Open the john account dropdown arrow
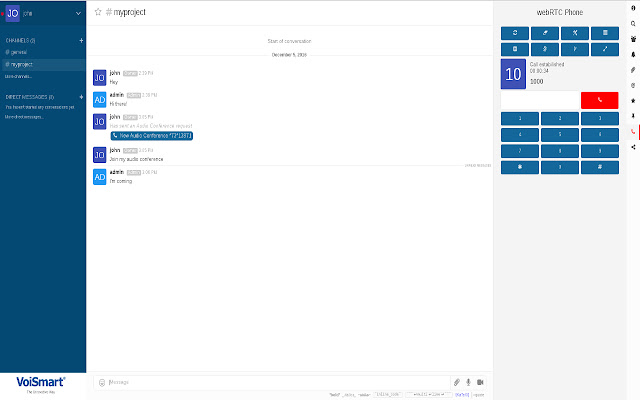Image resolution: width=640 pixels, height=400 pixels. (x=78, y=13)
